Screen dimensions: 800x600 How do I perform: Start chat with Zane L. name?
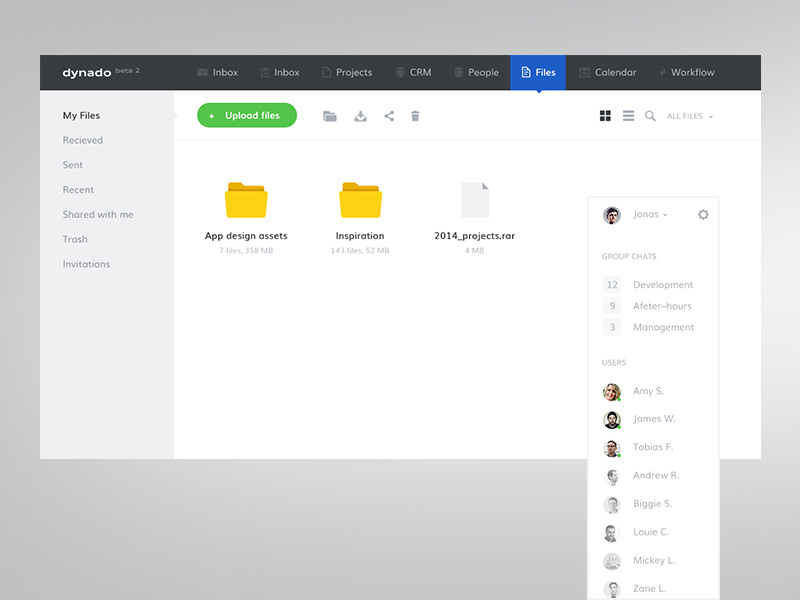(649, 588)
